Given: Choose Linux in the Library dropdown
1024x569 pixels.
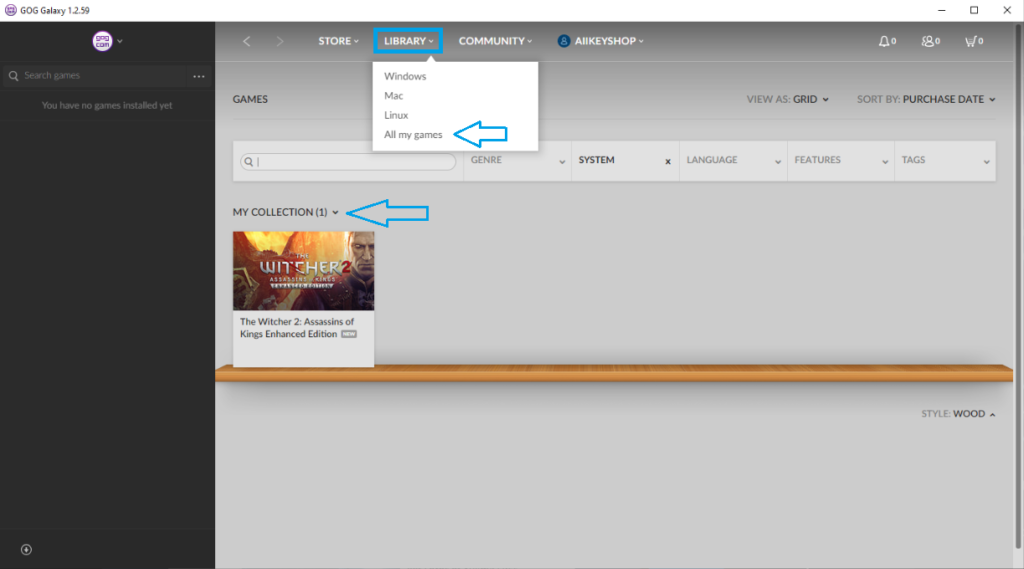Looking at the screenshot, I should coord(396,115).
